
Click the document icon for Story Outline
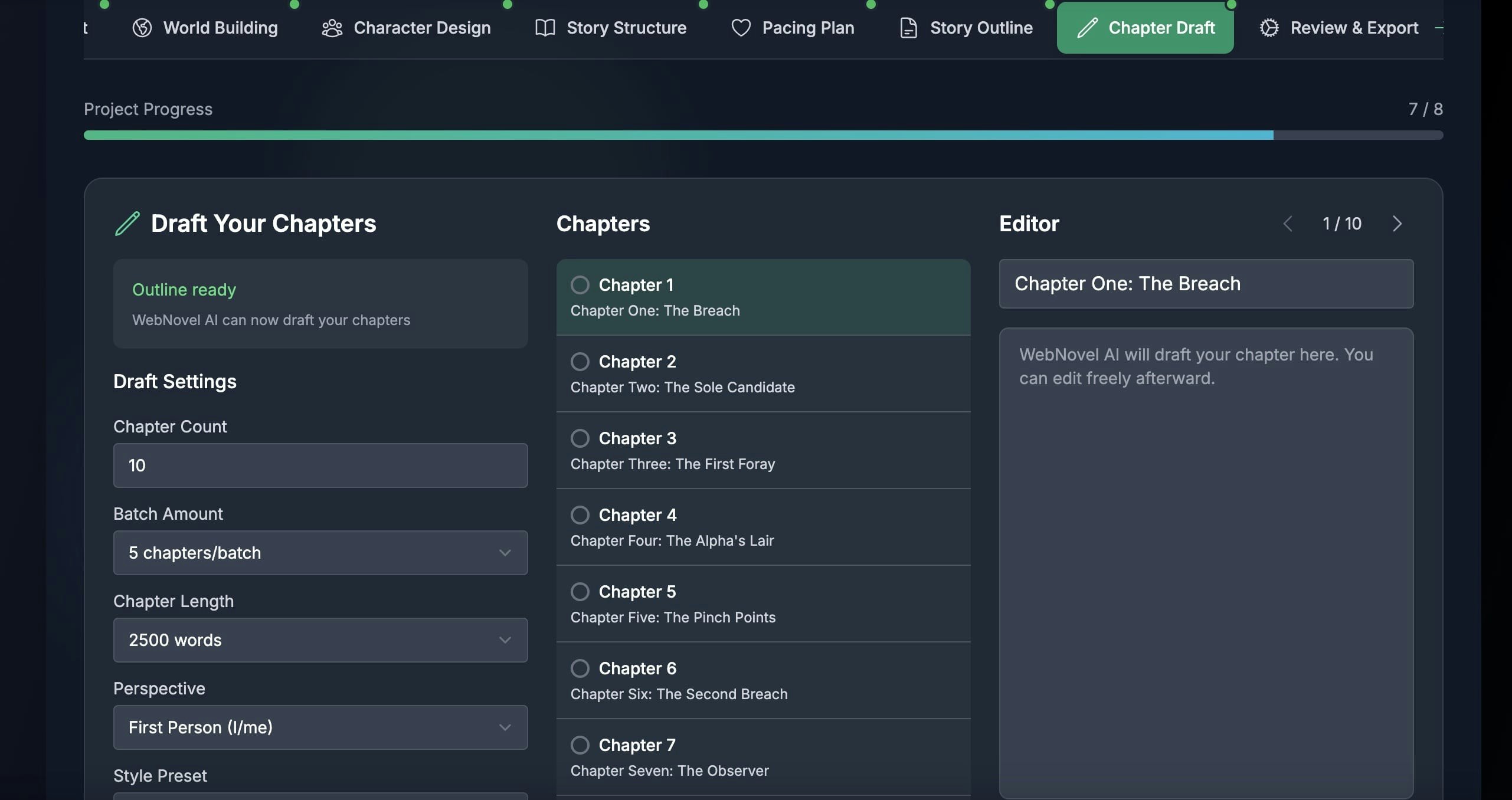click(x=908, y=28)
